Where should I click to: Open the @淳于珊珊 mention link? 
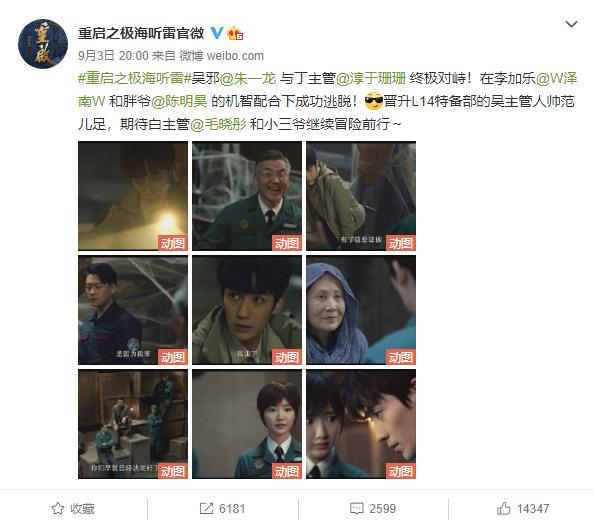(x=371, y=78)
